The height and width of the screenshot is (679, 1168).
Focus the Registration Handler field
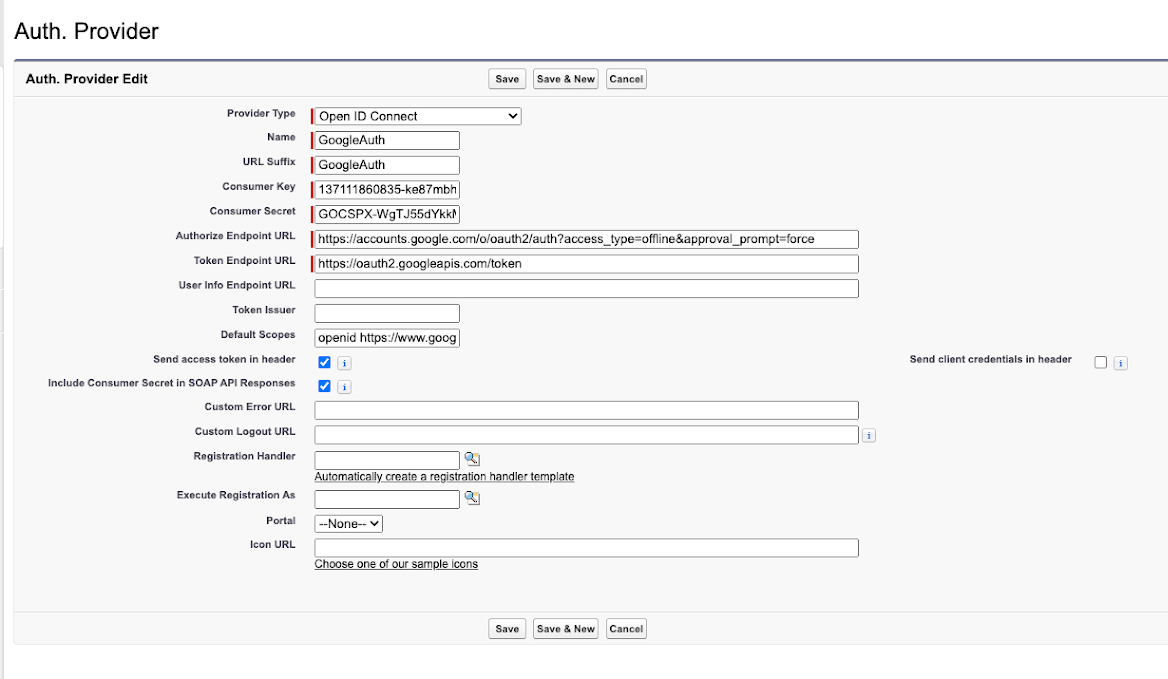387,460
